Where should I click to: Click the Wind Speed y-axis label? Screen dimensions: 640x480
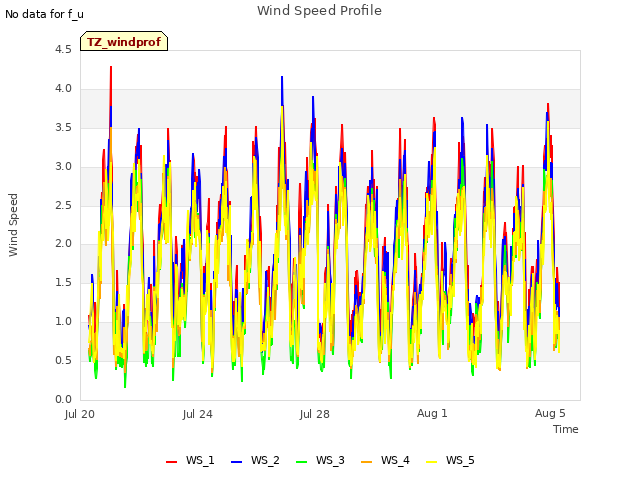[13, 225]
